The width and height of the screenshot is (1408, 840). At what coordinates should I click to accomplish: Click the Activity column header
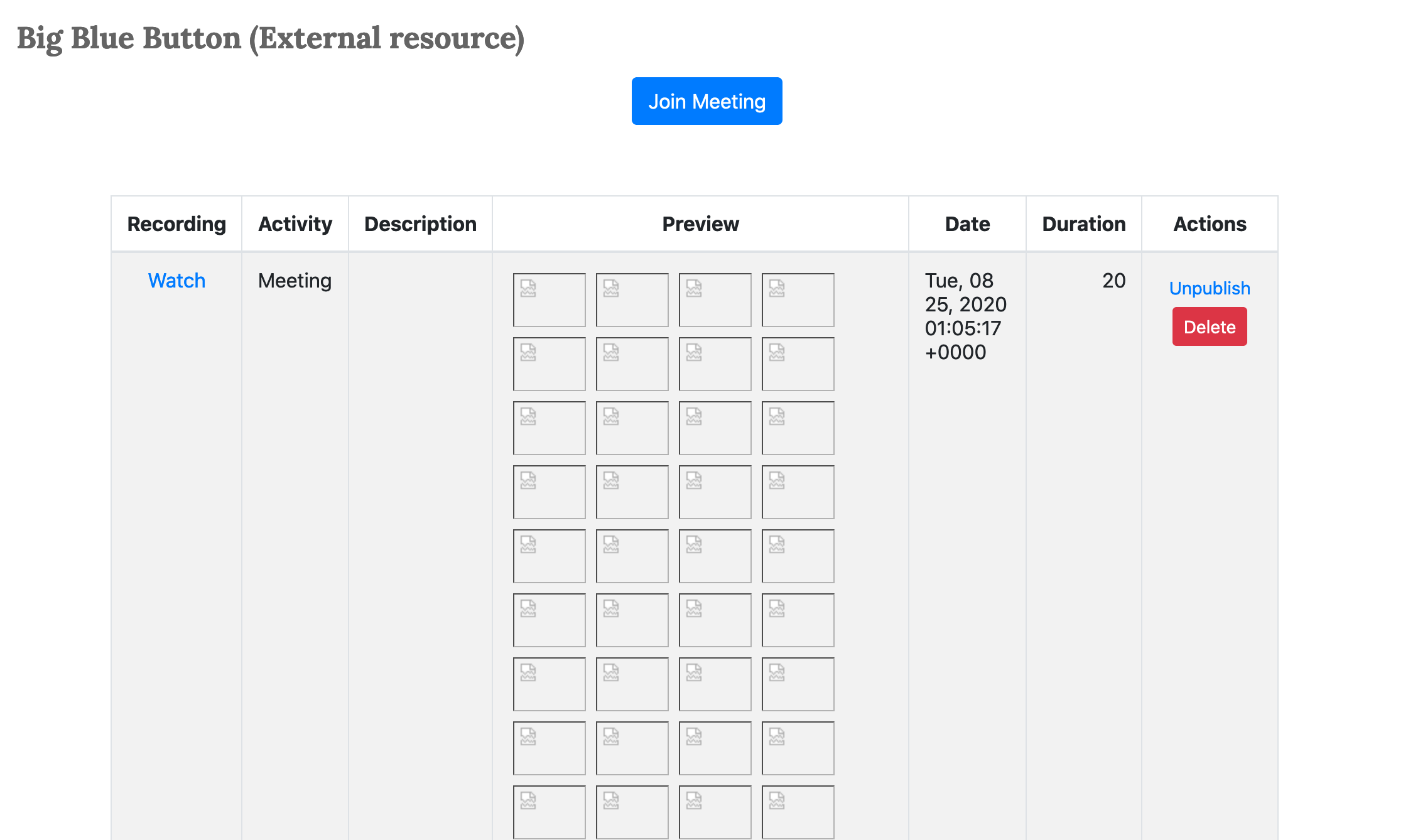[295, 223]
